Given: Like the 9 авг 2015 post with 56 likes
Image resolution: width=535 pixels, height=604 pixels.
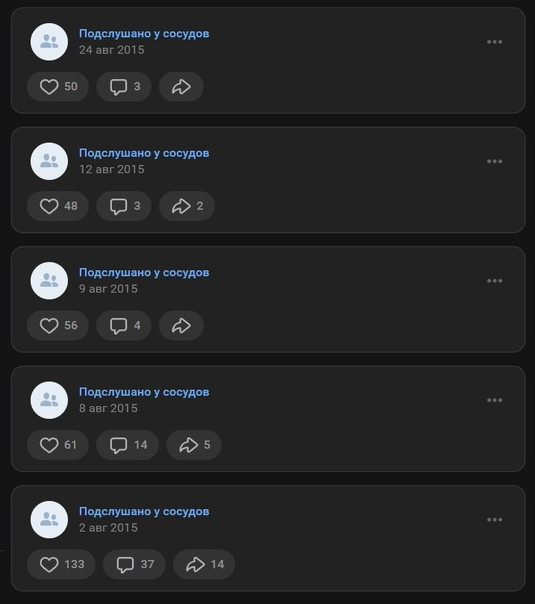Looking at the screenshot, I should click(58, 325).
